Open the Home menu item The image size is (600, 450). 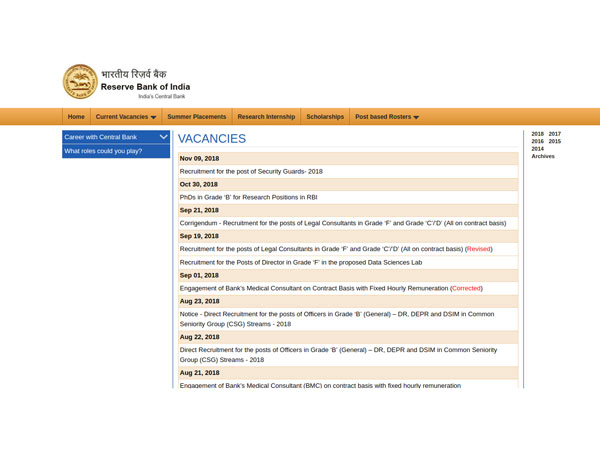(76, 117)
